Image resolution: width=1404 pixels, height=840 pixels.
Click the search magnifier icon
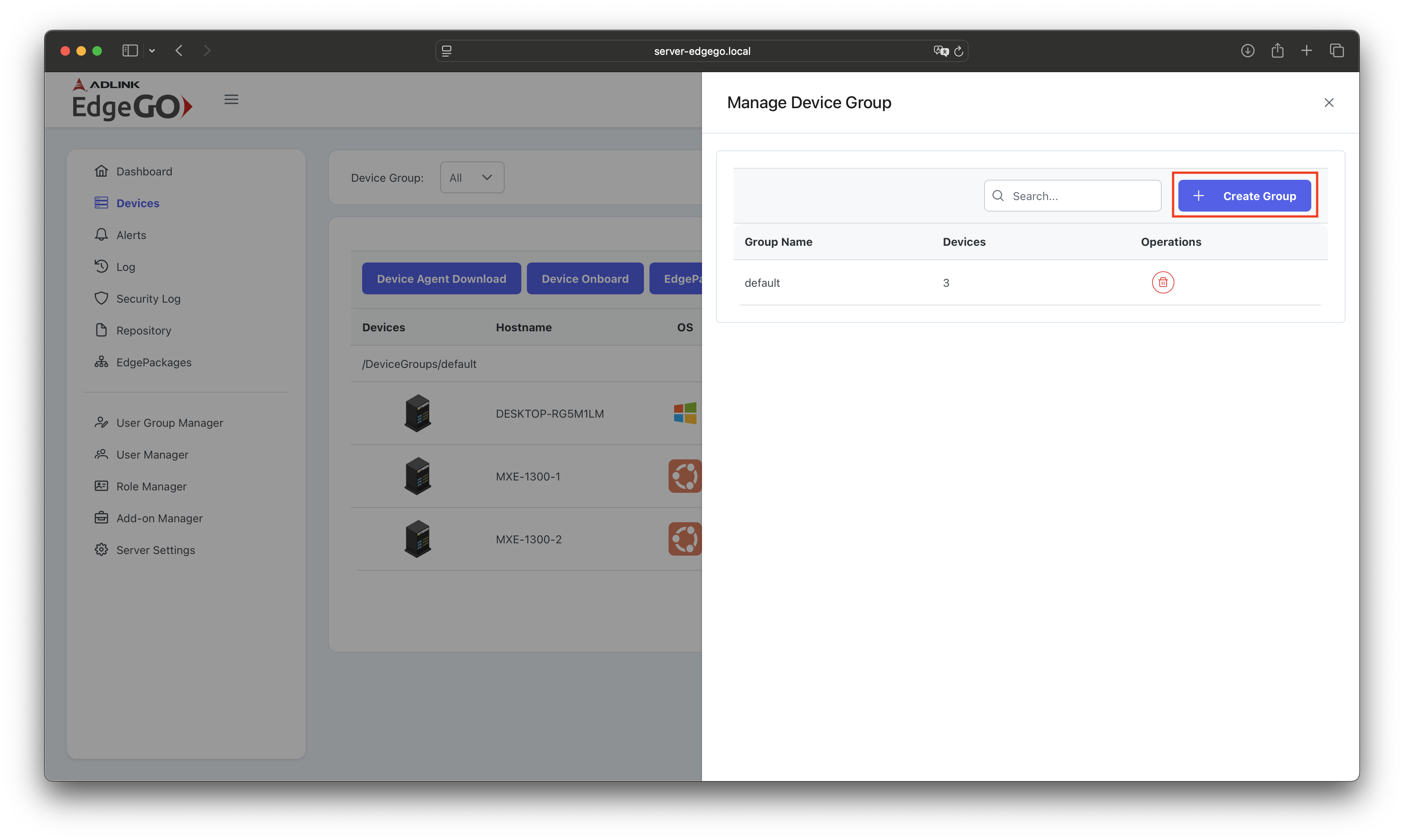[998, 196]
